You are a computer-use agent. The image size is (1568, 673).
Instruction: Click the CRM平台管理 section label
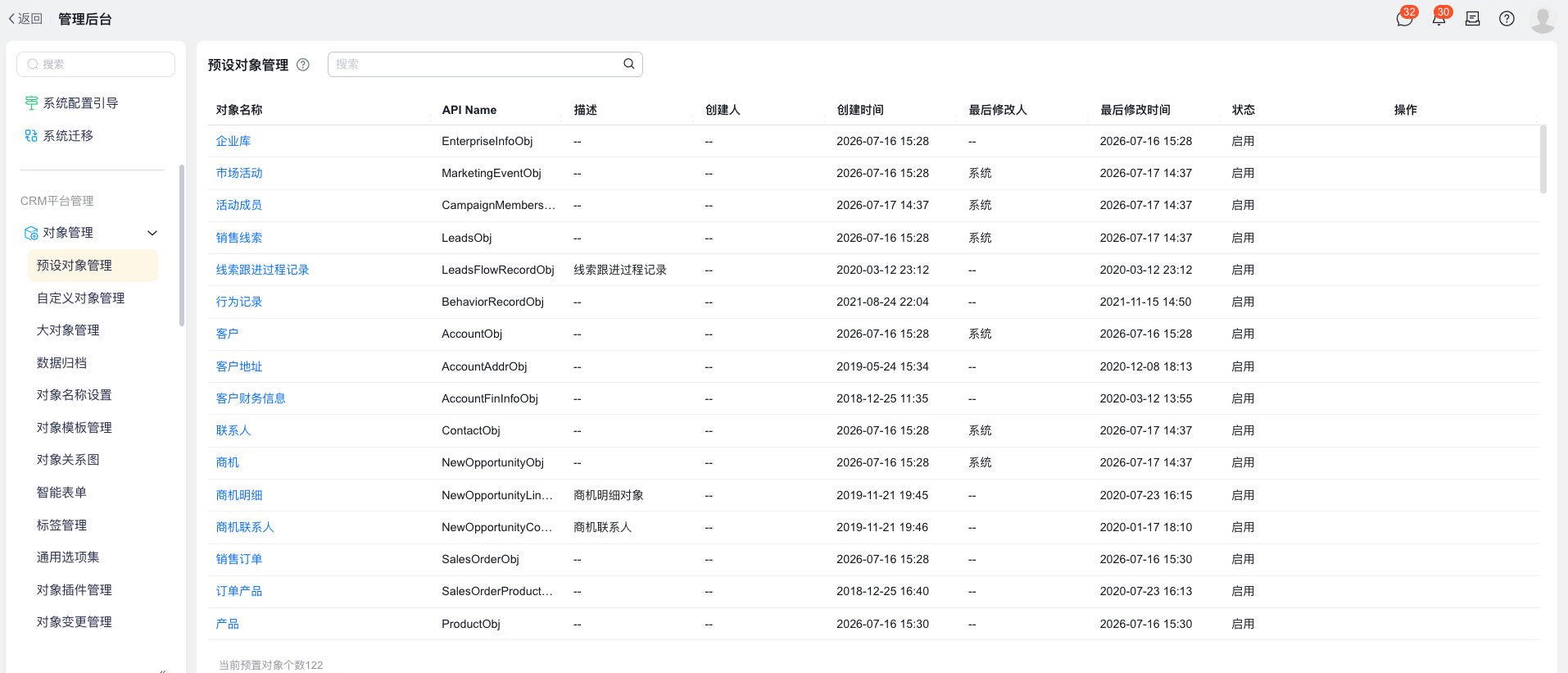point(57,201)
